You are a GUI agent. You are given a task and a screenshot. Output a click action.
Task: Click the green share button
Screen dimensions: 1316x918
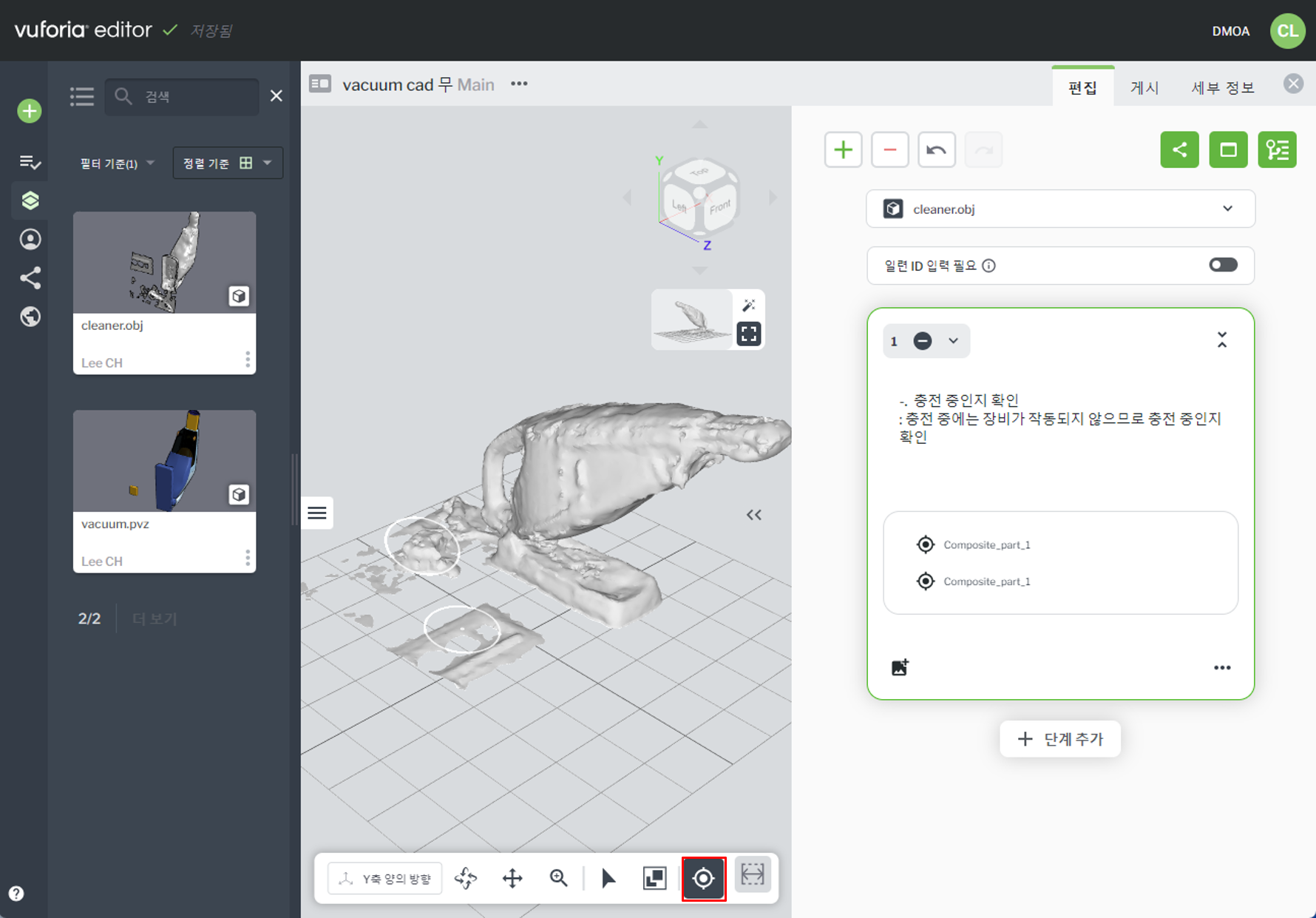coord(1179,150)
